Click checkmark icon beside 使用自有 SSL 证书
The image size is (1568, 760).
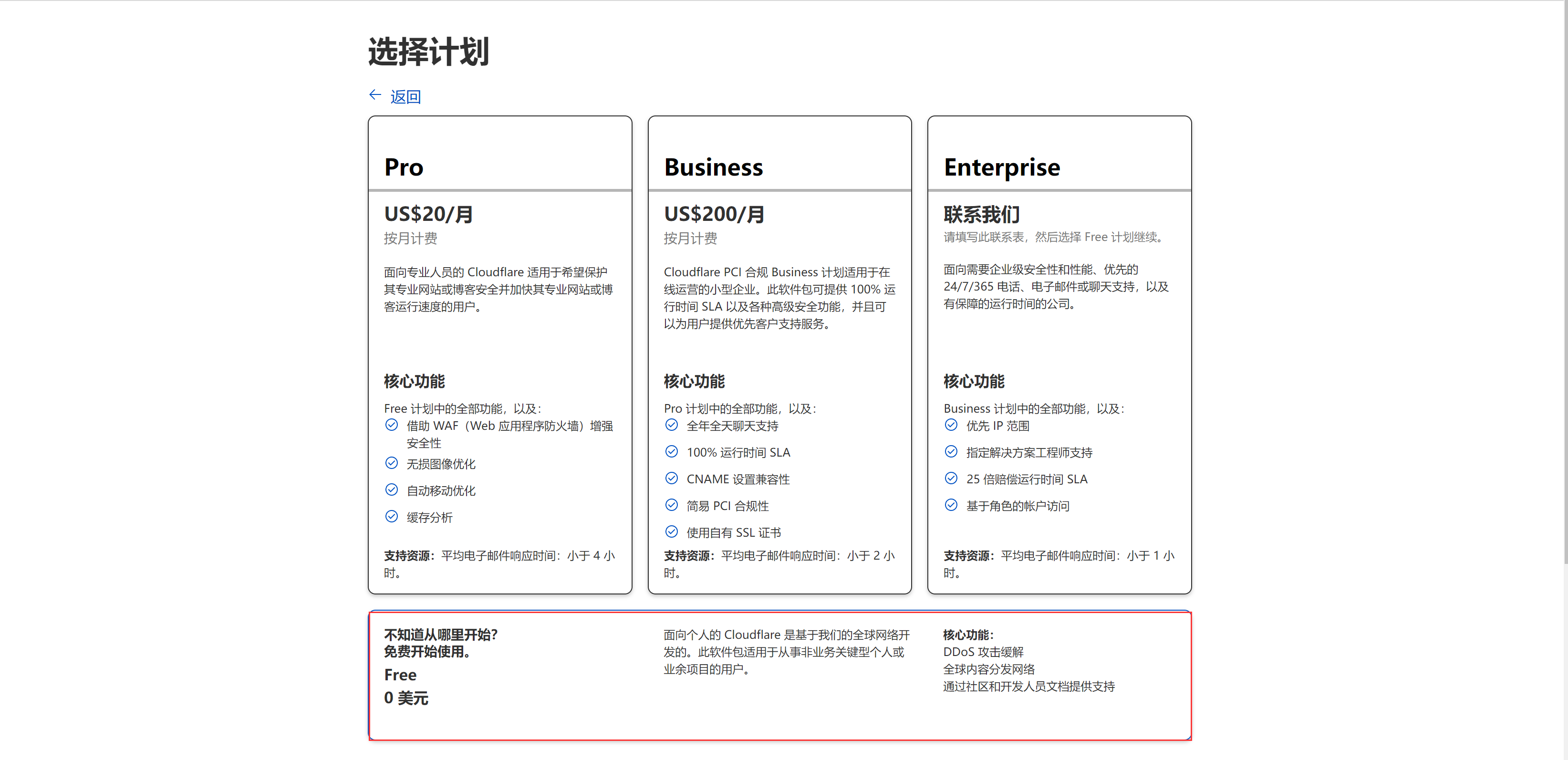tap(671, 531)
